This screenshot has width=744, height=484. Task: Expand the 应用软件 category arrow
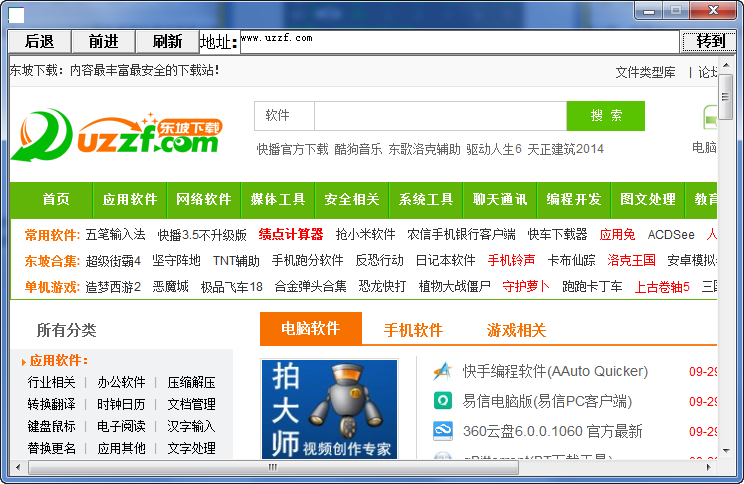[23, 362]
